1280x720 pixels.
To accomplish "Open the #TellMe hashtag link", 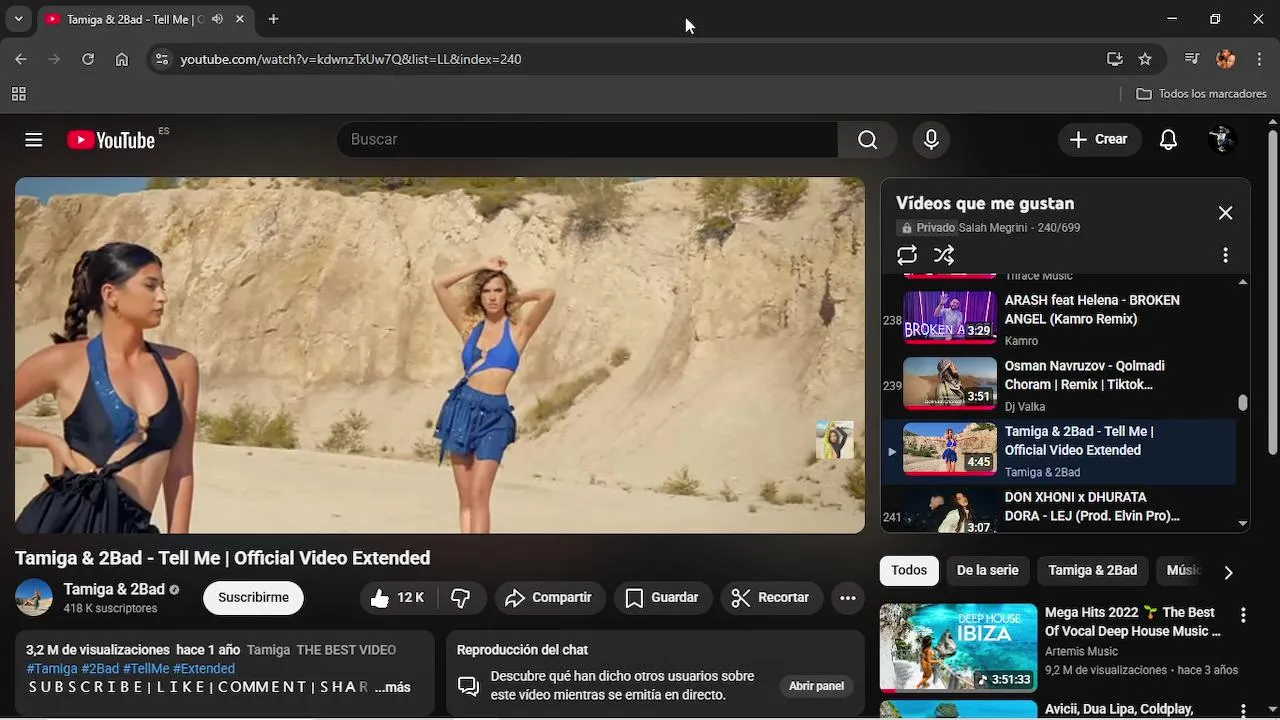I will point(146,669).
